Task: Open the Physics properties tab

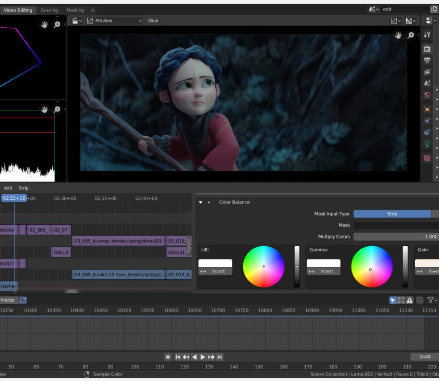Action: pyautogui.click(x=427, y=121)
